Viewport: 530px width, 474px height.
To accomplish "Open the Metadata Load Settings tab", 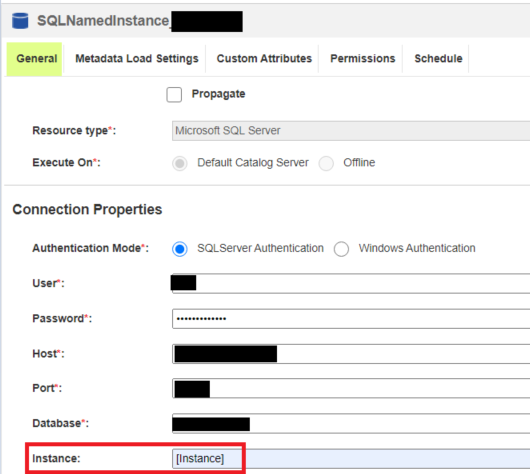I will pyautogui.click(x=137, y=59).
